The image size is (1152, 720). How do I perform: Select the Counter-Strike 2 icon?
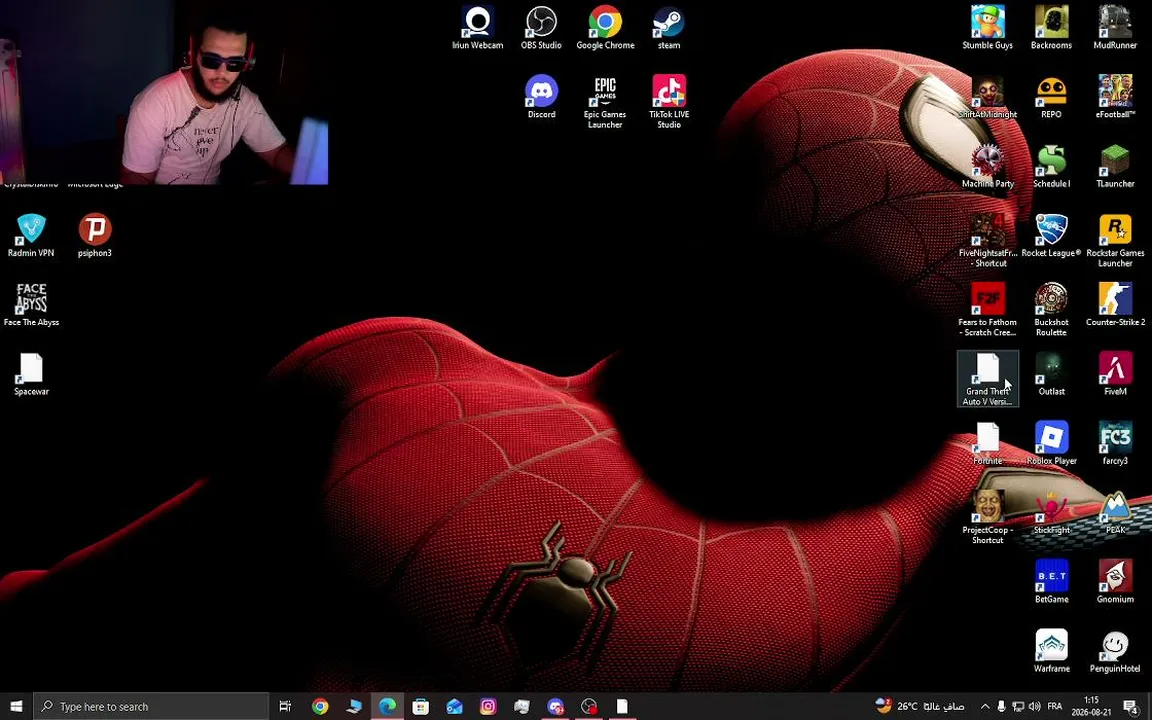[1115, 304]
